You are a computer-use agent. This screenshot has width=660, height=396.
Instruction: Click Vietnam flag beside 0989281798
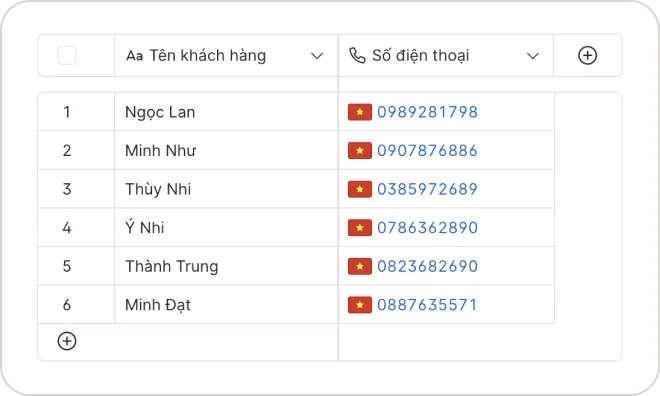(x=360, y=112)
